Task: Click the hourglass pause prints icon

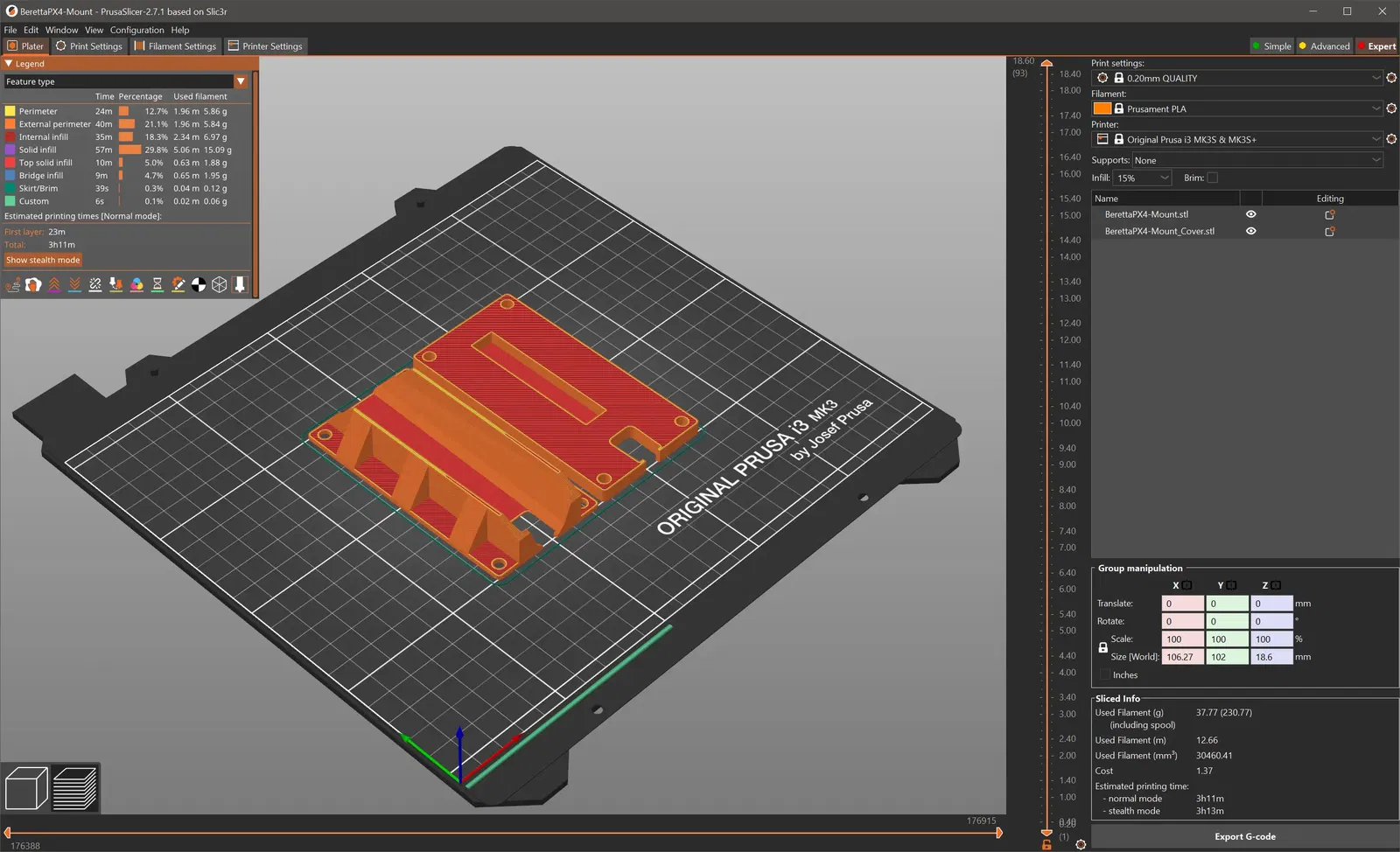Action: [x=157, y=284]
